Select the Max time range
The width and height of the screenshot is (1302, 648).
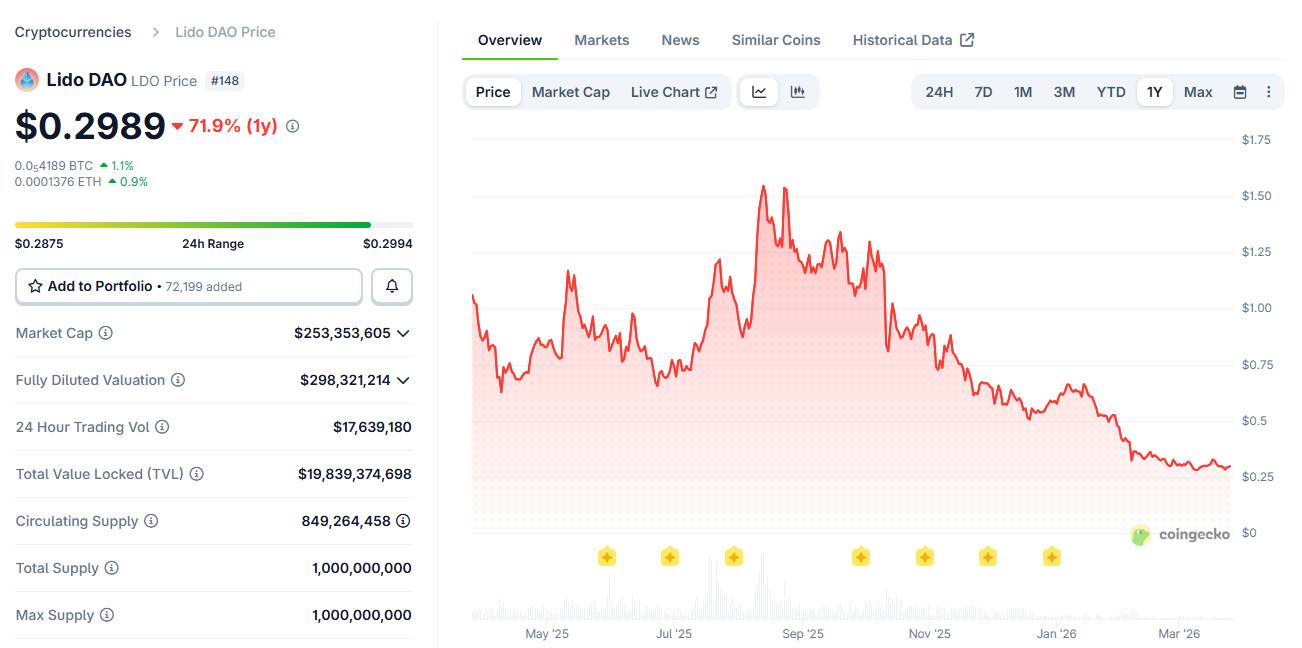[1197, 91]
